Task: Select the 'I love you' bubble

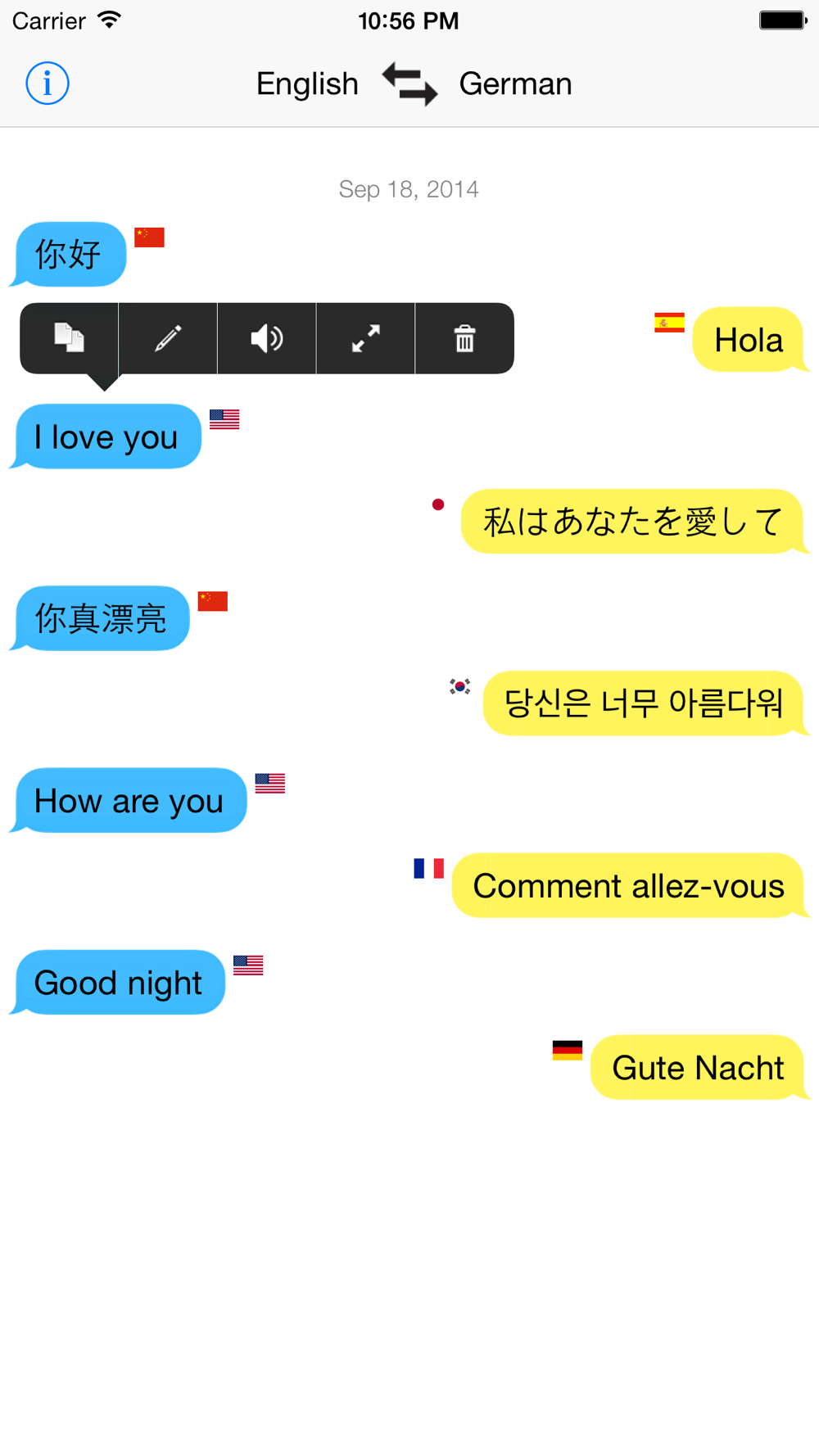Action: pyautogui.click(x=106, y=436)
